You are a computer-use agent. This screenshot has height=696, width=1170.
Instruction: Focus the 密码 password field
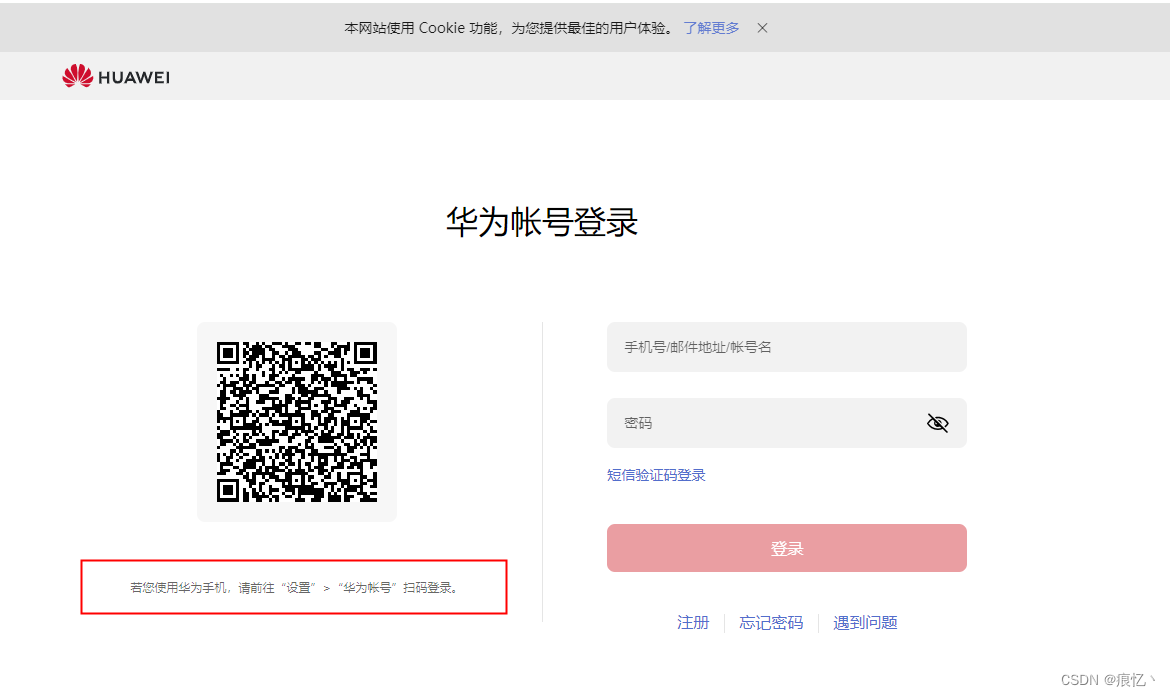pos(786,423)
